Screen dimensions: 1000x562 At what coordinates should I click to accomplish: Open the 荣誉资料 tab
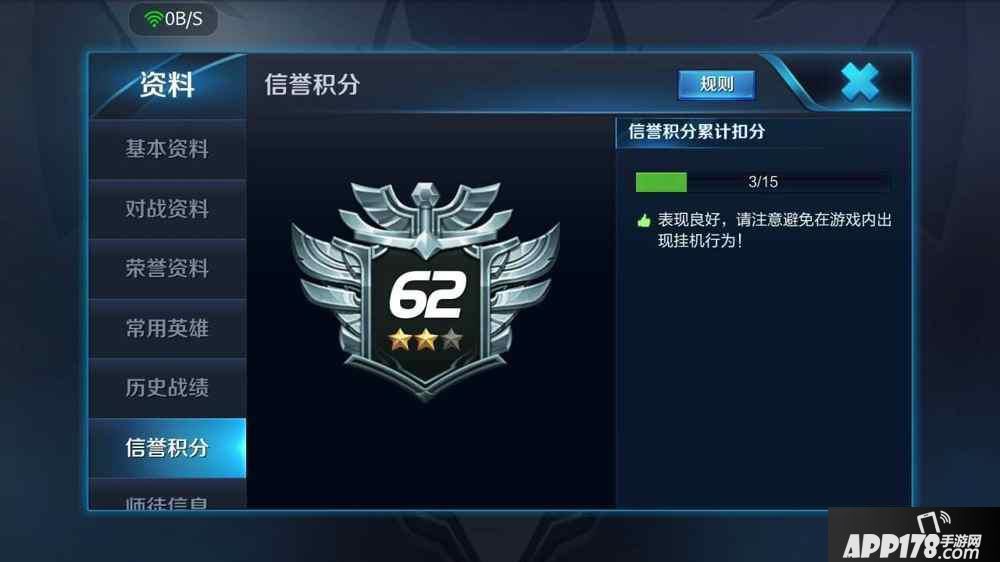[x=167, y=269]
